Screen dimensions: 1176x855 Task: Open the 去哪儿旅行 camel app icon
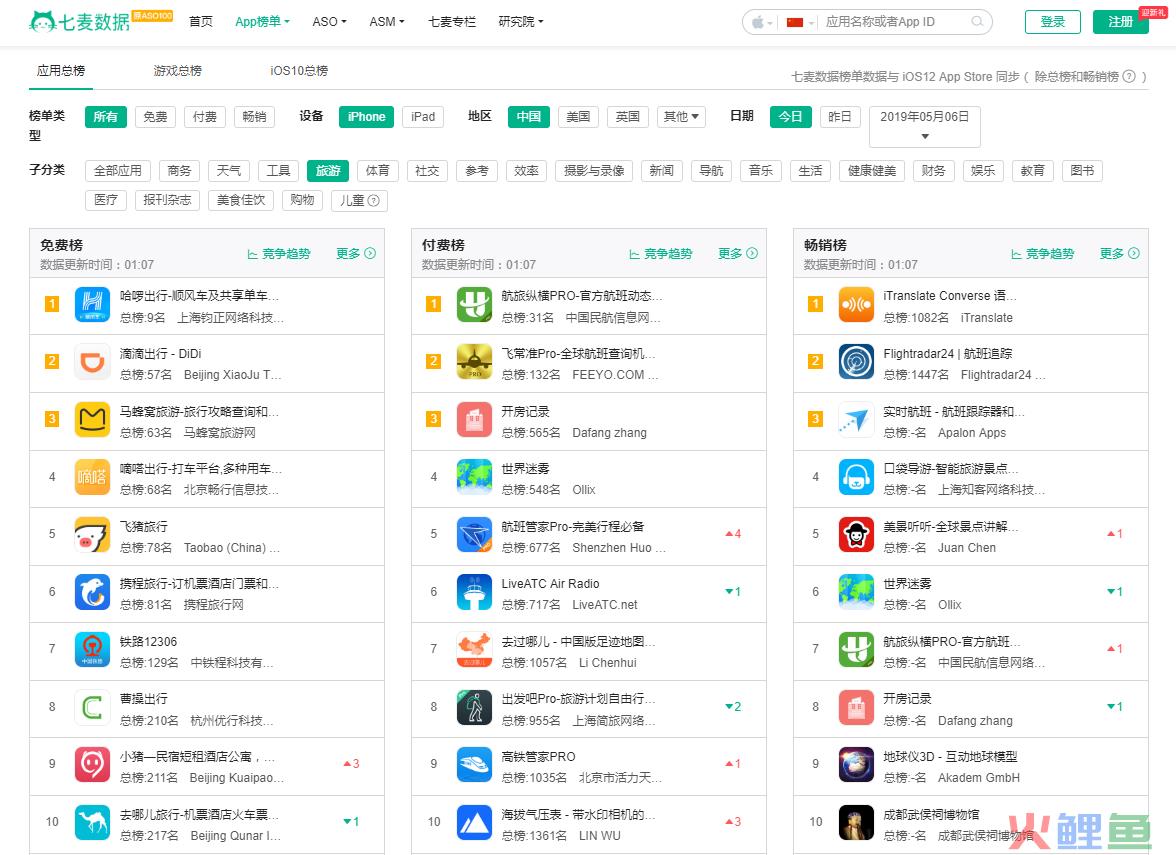pos(92,823)
